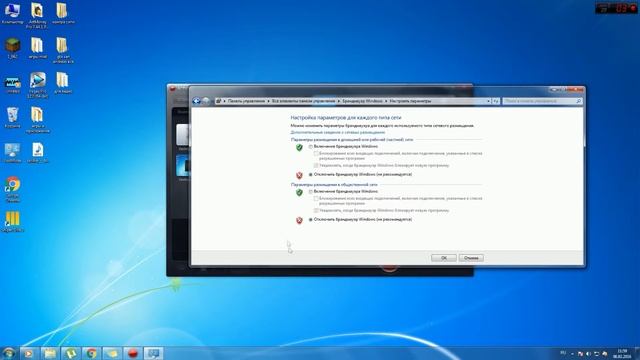Open Action Center flag in tray
Viewport: 640px width, 360px height.
(580, 353)
